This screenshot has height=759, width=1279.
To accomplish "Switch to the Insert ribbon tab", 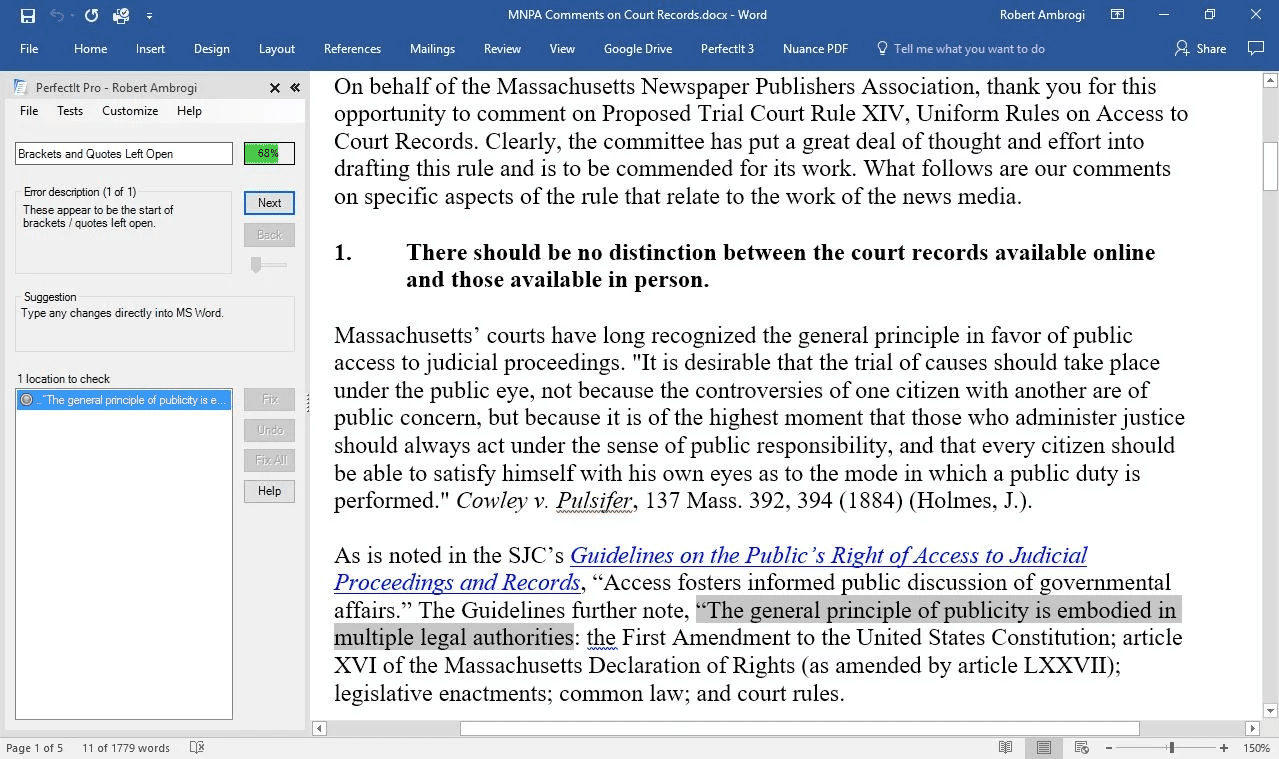I will click(x=151, y=48).
